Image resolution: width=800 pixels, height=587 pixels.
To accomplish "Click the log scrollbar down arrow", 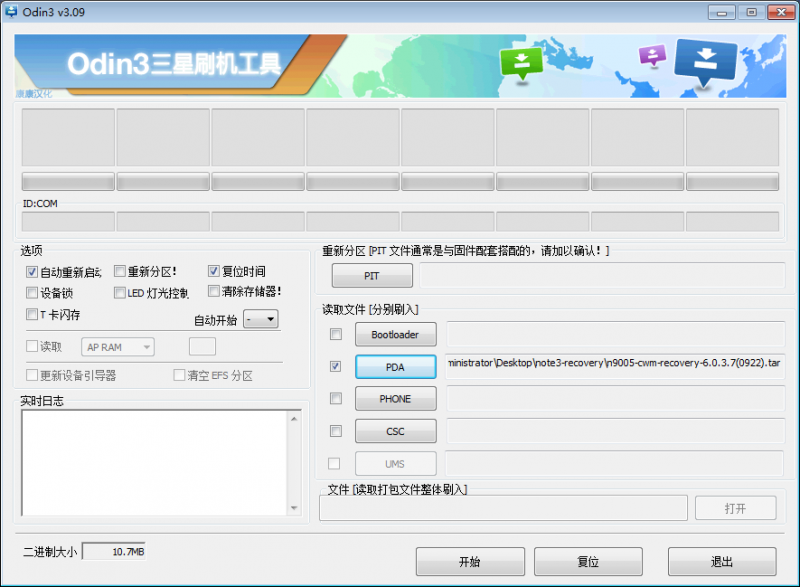I will [x=294, y=507].
